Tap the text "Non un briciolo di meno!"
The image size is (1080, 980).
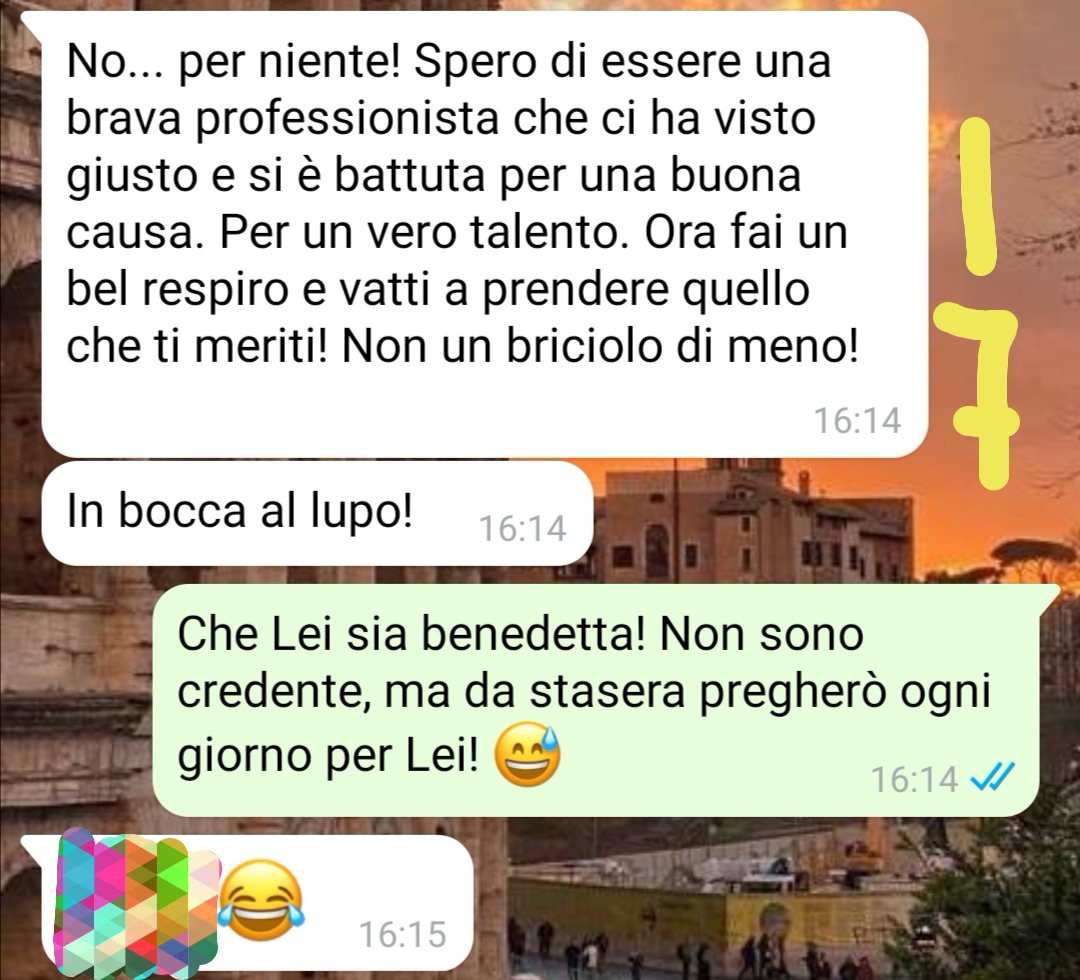[x=600, y=346]
